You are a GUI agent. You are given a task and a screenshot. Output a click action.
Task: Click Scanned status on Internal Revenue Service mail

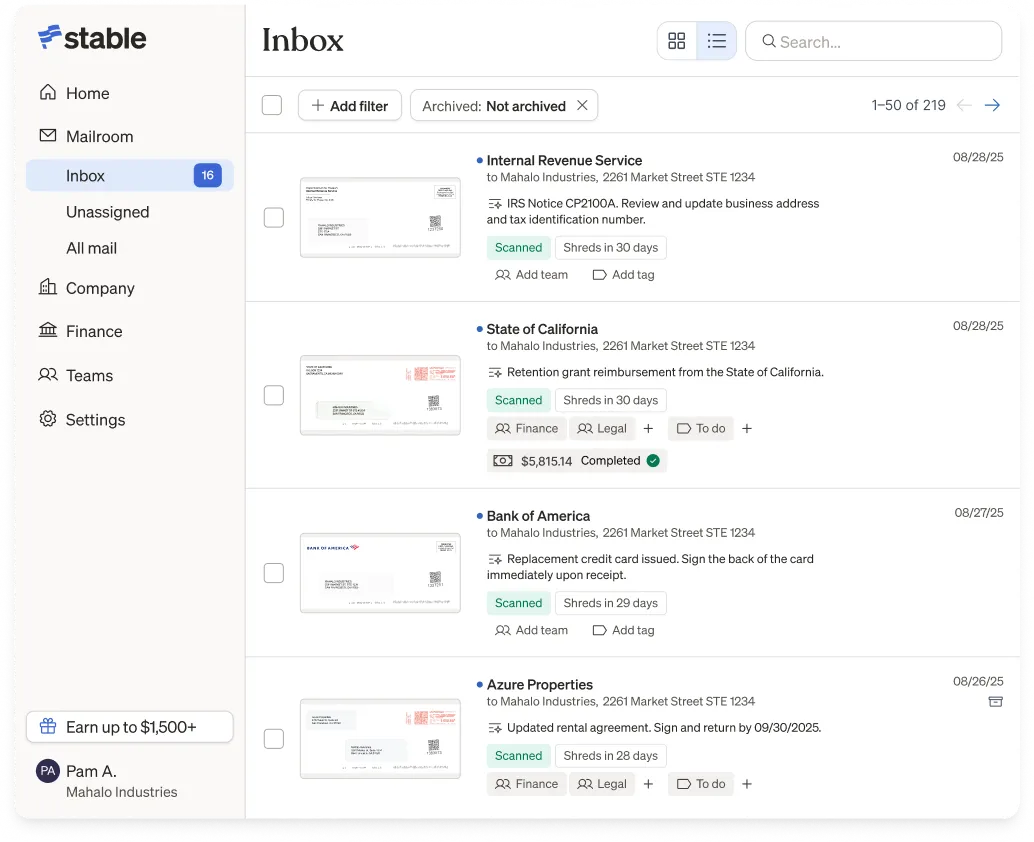pyautogui.click(x=518, y=247)
